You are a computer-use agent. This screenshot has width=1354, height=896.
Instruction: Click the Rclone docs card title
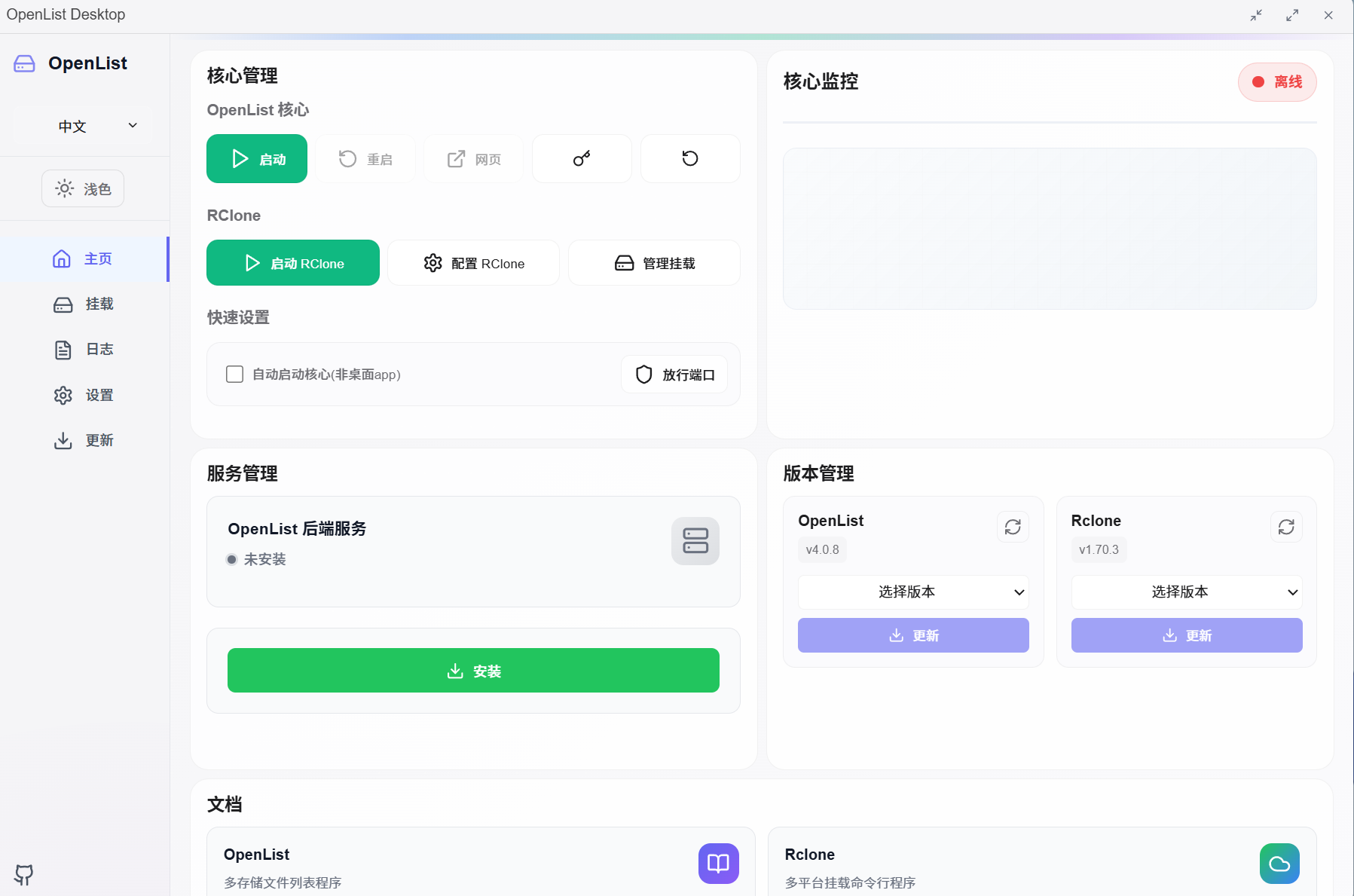point(810,855)
